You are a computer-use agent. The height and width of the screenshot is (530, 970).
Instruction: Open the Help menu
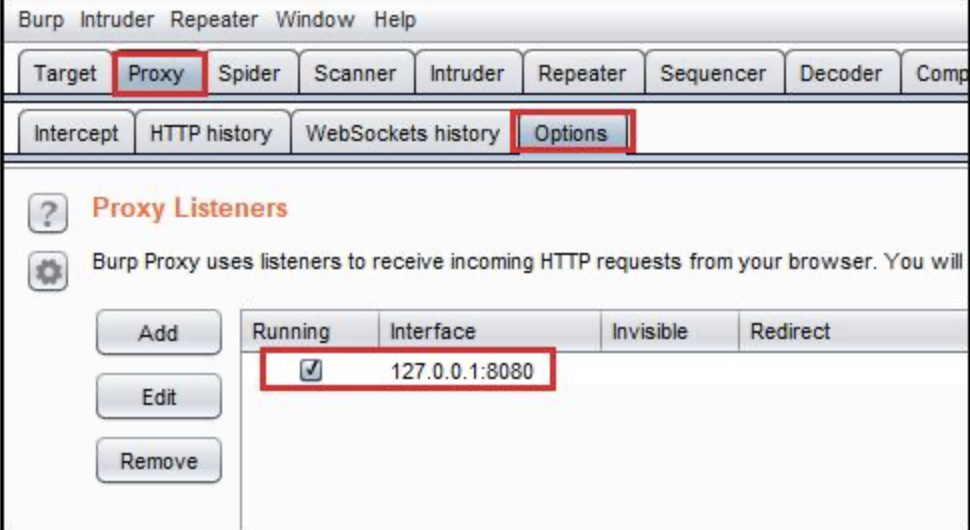tap(395, 20)
